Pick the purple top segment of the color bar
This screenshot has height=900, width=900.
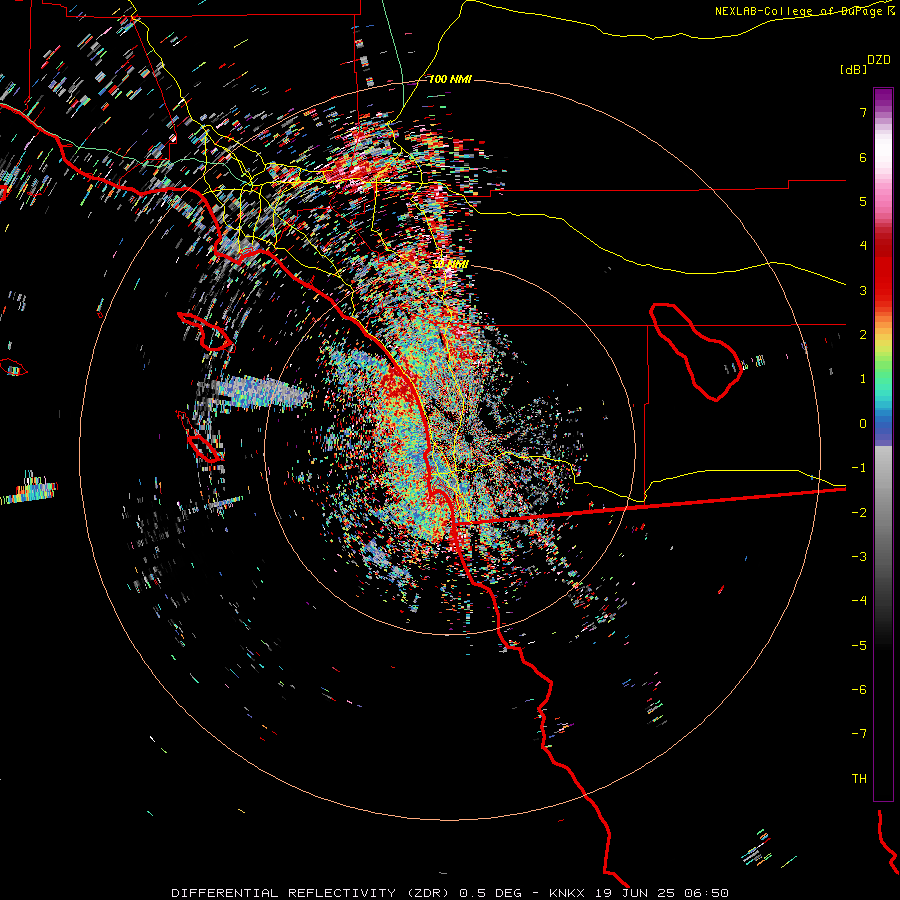tap(883, 98)
